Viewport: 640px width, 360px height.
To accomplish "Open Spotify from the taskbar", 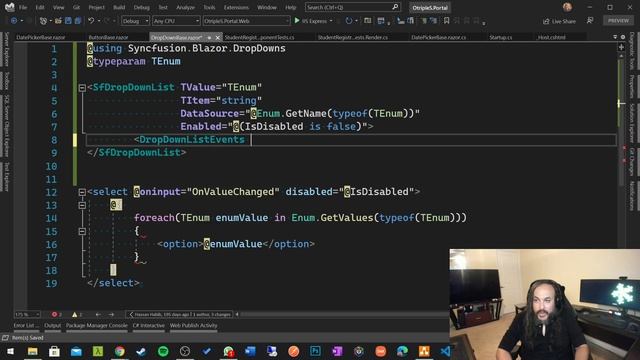I will pos(163,351).
